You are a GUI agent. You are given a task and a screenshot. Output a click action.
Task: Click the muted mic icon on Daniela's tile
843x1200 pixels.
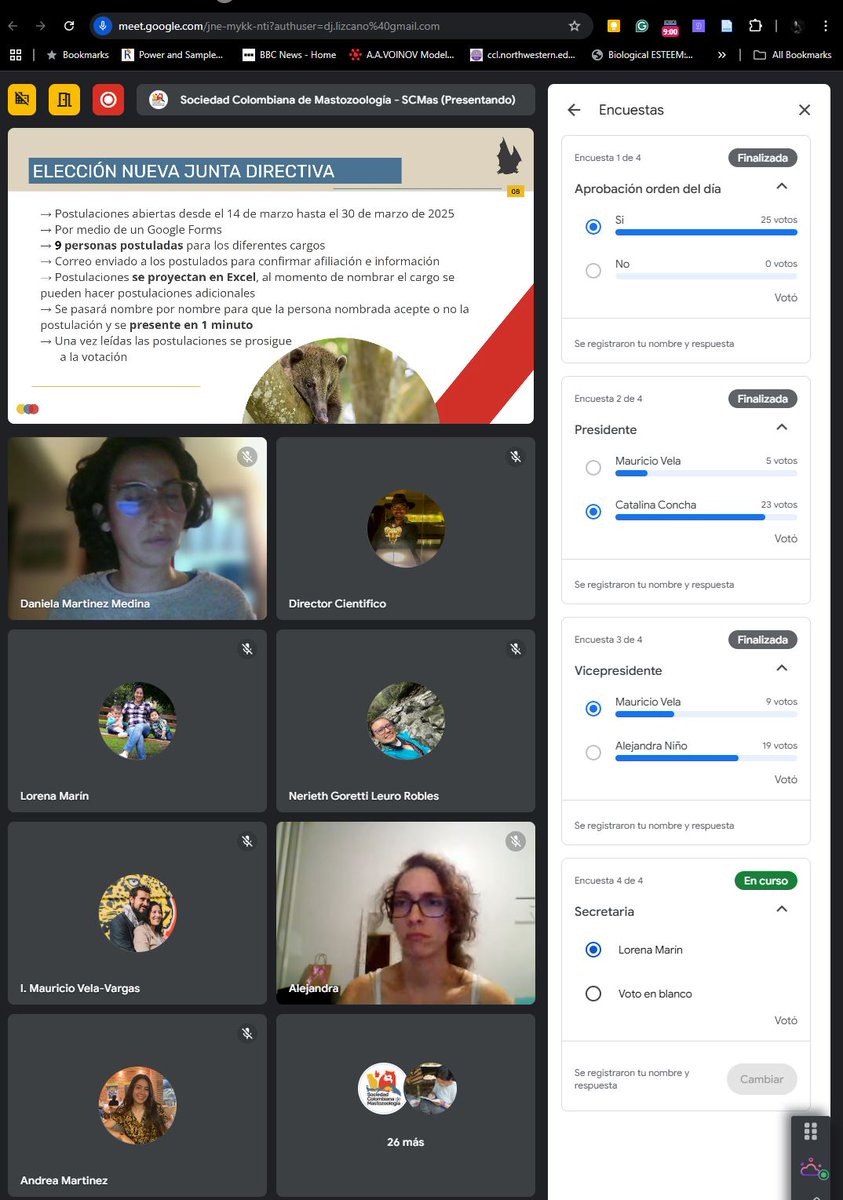[x=247, y=457]
